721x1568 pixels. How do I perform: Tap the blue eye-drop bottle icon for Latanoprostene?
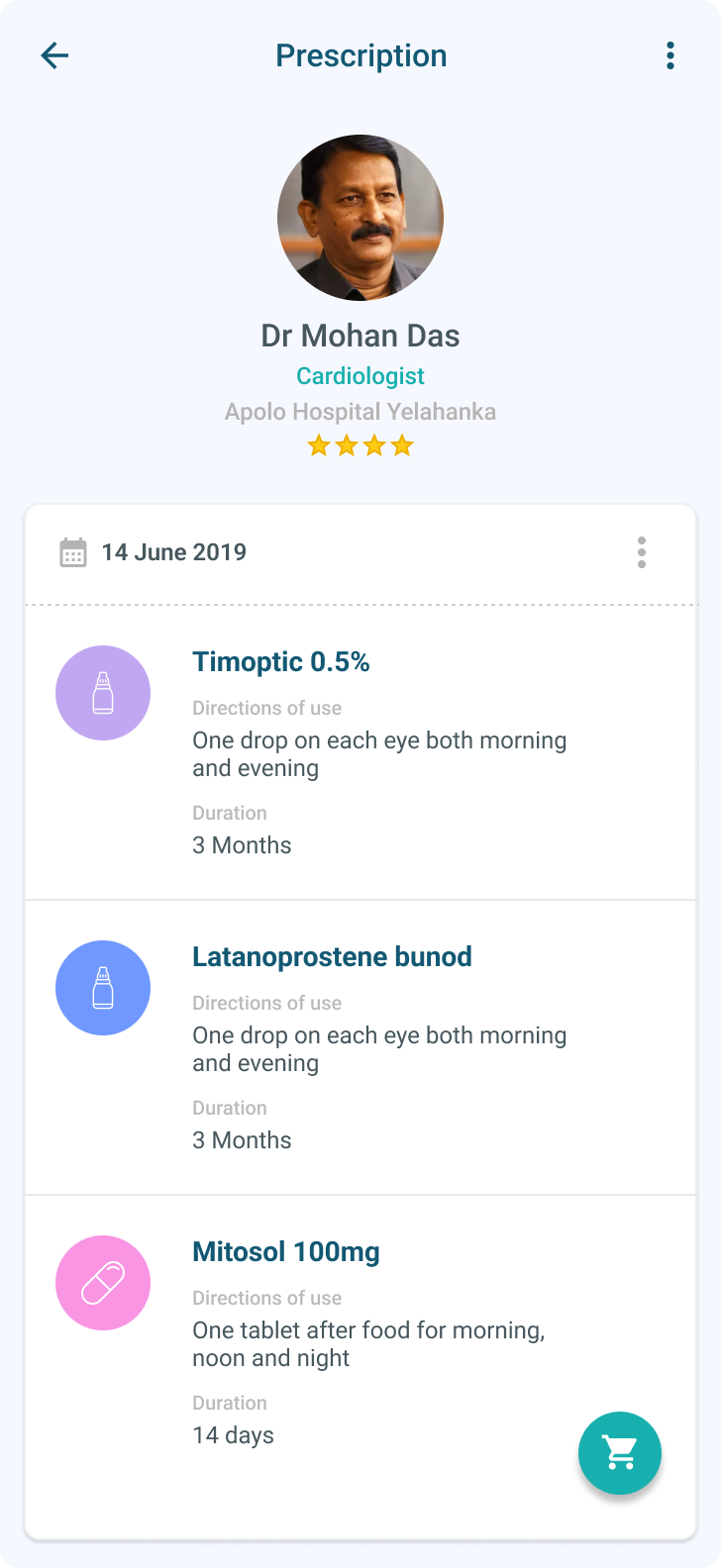(x=103, y=988)
